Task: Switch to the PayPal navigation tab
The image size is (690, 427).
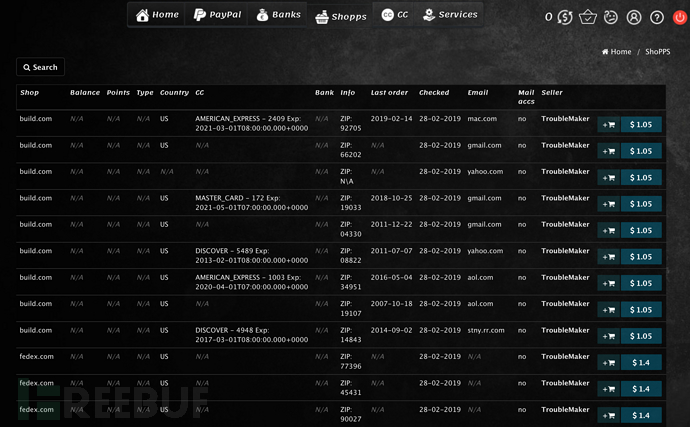Action: [217, 15]
